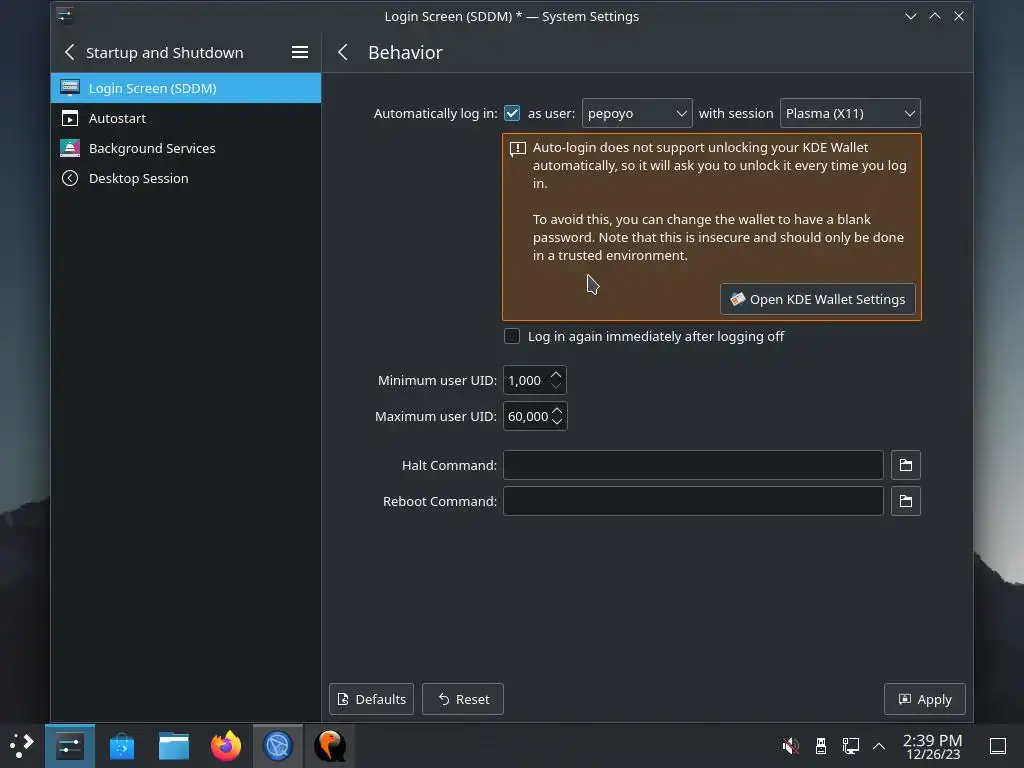Open Dolphin file manager from taskbar
Viewport: 1024px width, 768px height.
point(174,746)
